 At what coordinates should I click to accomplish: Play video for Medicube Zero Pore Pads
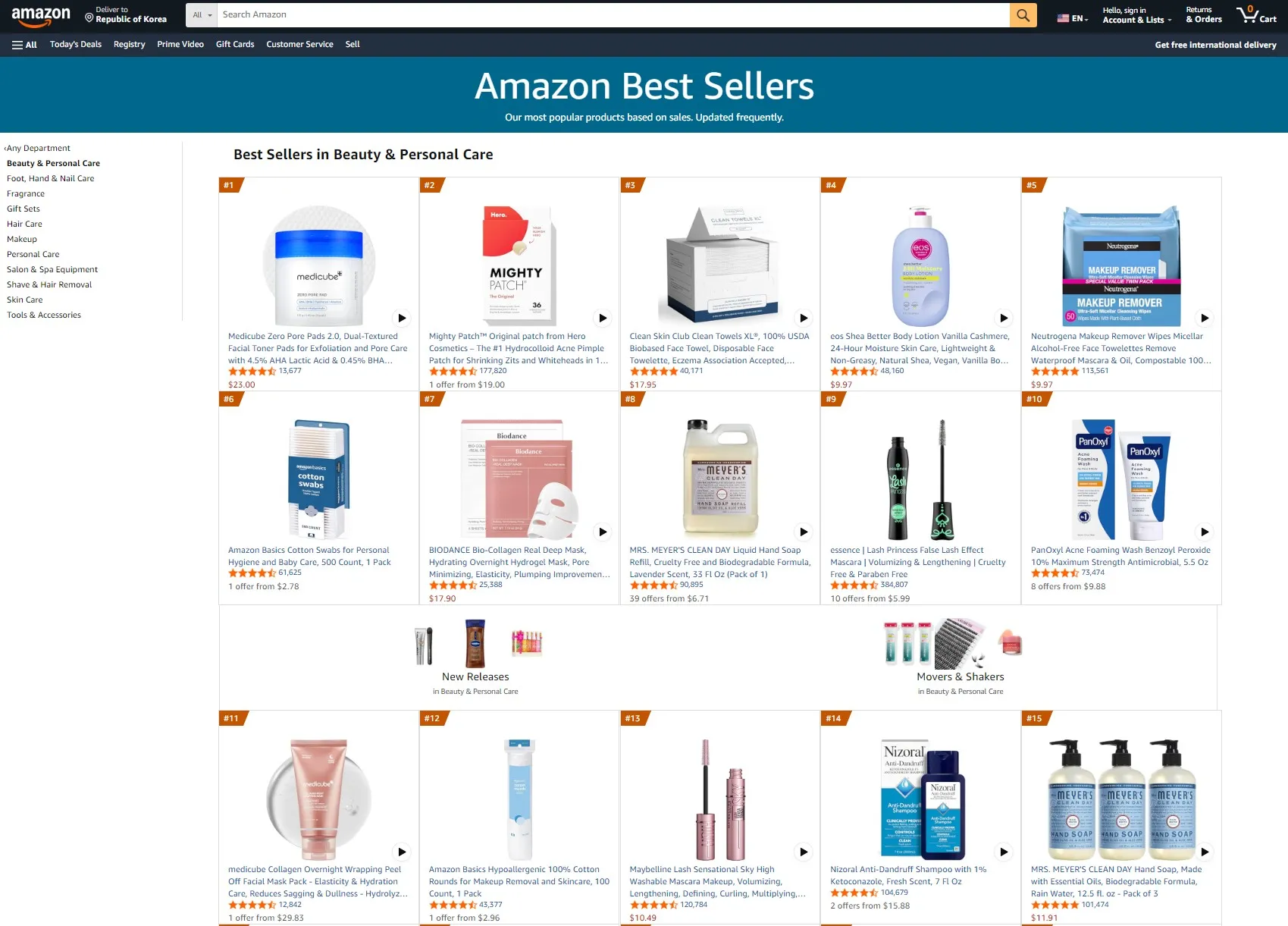click(x=402, y=318)
